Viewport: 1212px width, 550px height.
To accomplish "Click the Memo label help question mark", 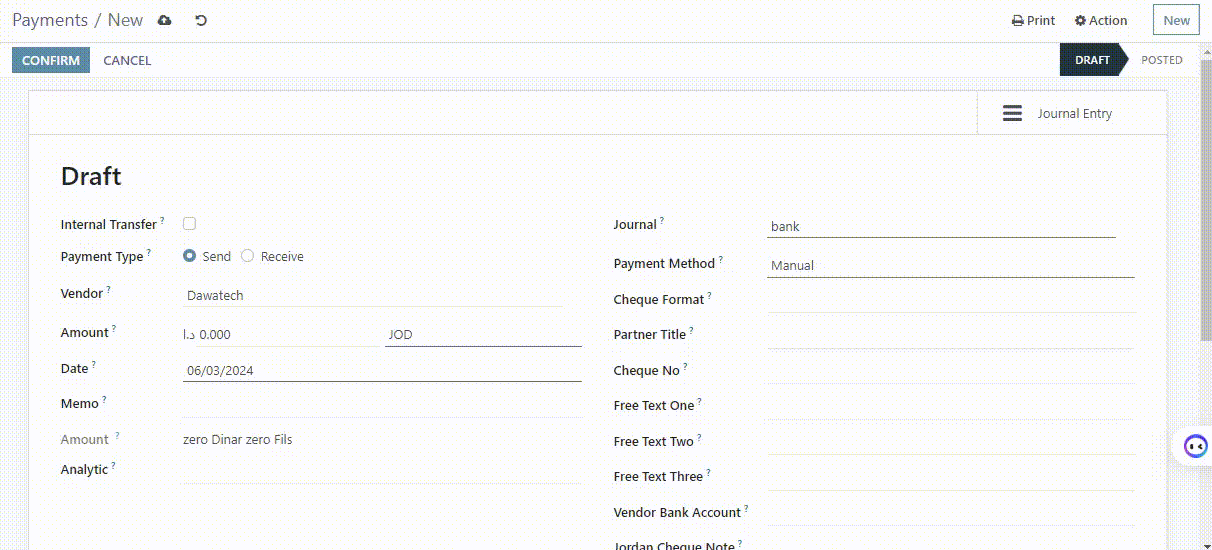I will coord(104,398).
